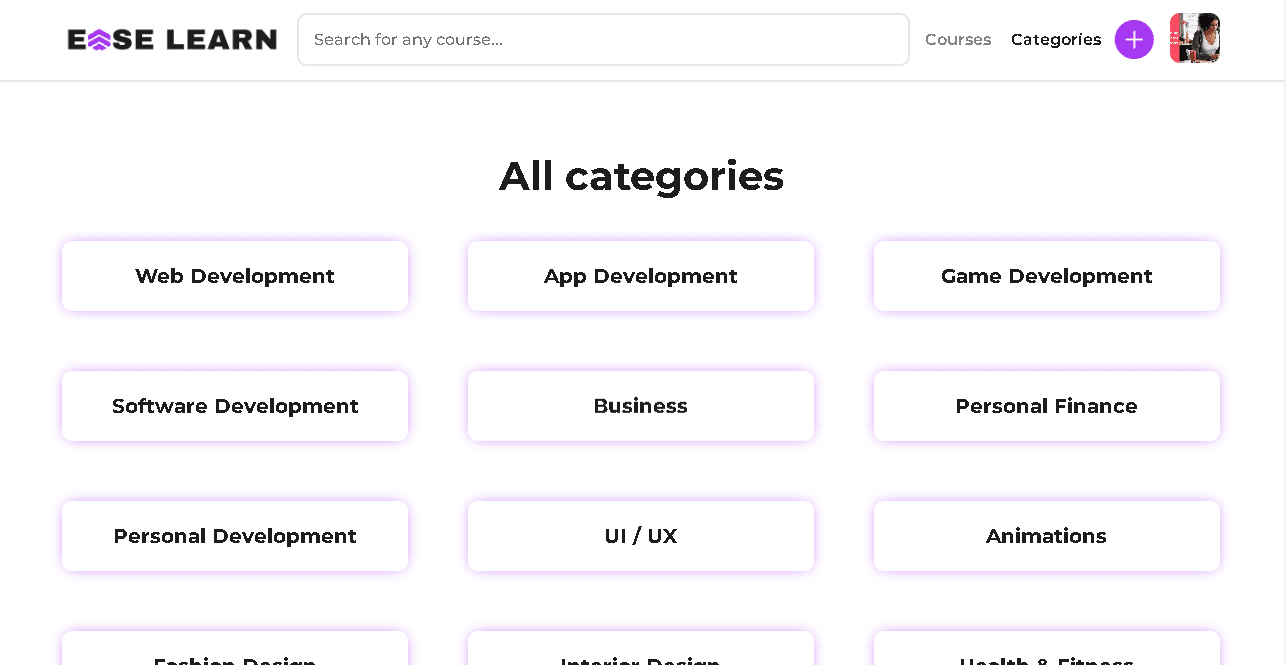Image resolution: width=1286 pixels, height=665 pixels.
Task: Click the Ease Learn logo
Action: pos(172,39)
